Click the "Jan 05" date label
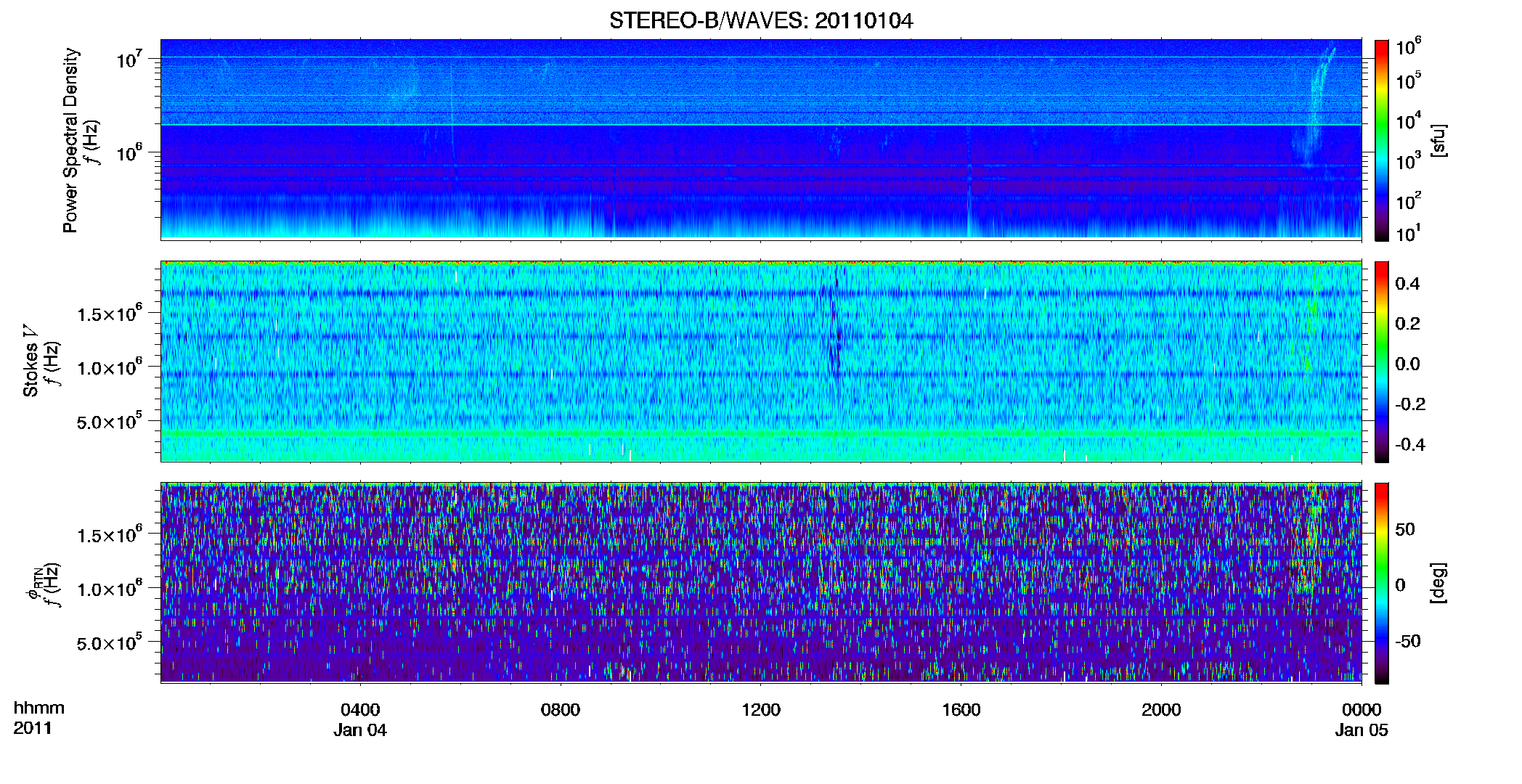Viewport: 1522px width, 784px height. coord(1362,730)
